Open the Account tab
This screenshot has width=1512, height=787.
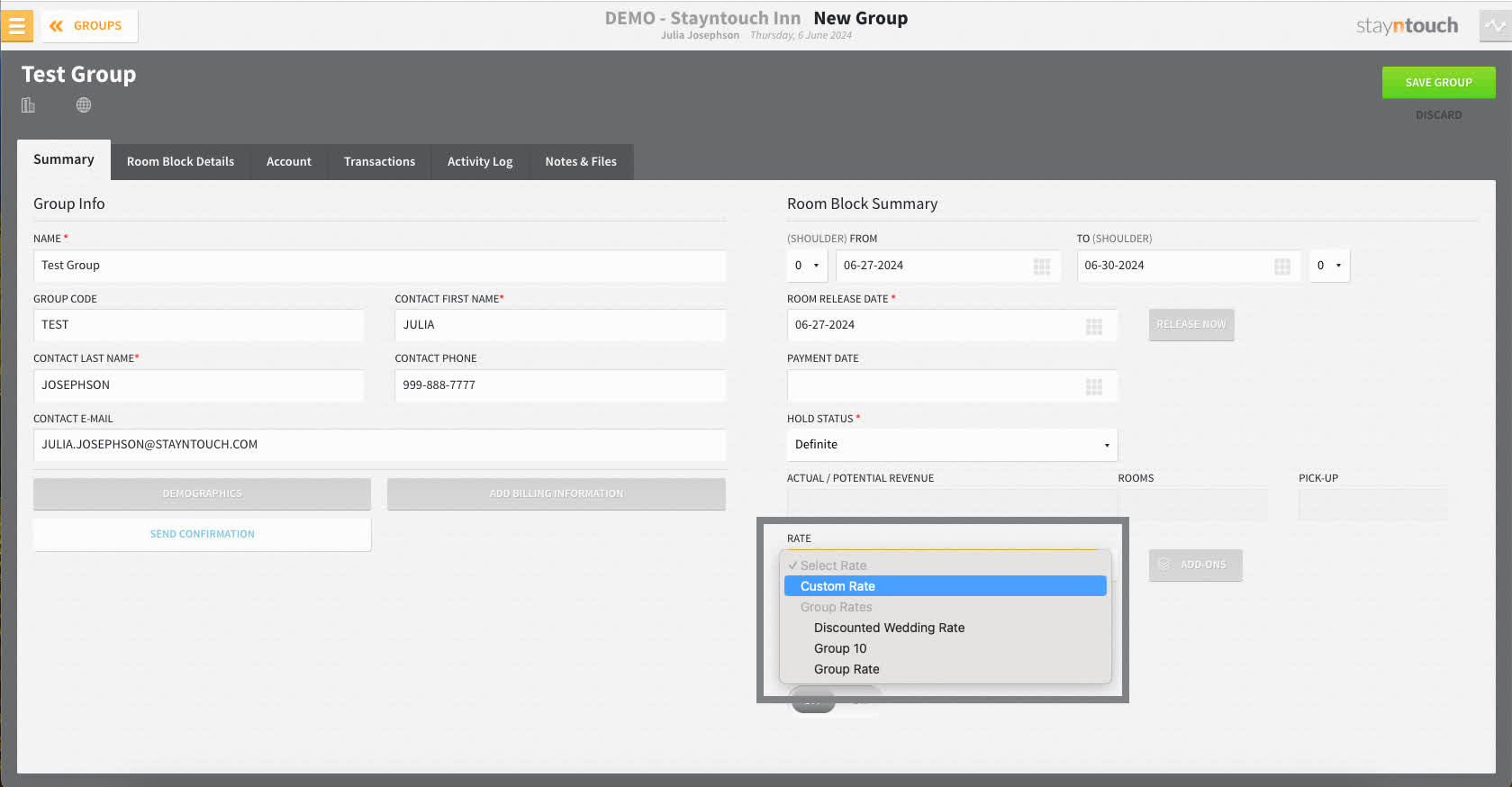point(289,162)
